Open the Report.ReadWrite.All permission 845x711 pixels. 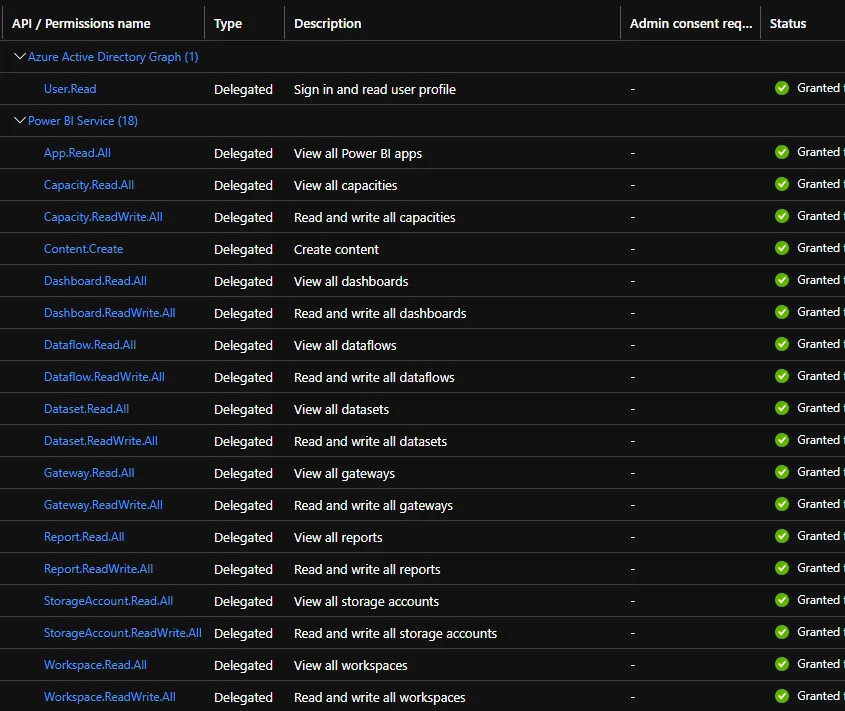click(x=98, y=569)
